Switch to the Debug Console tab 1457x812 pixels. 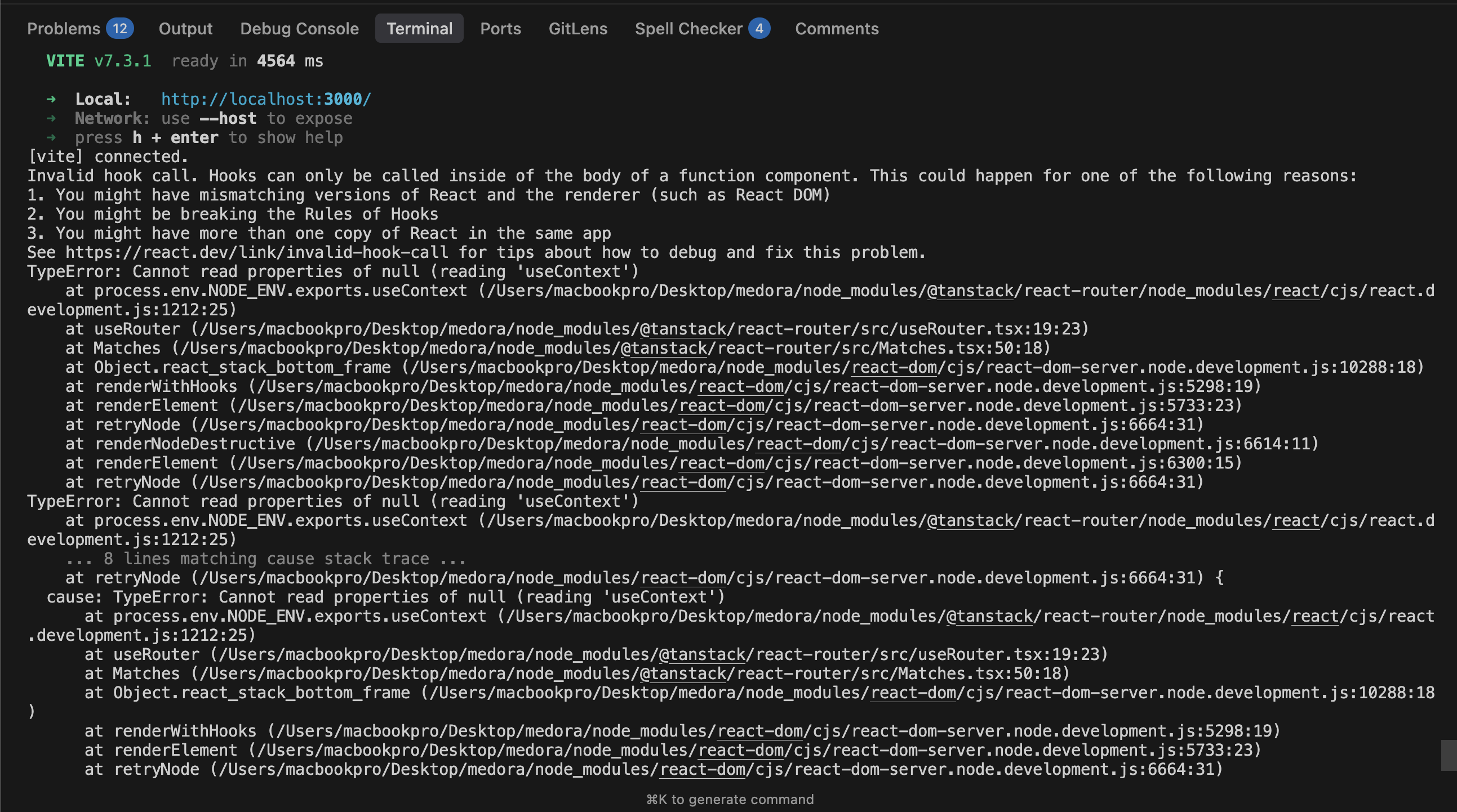click(299, 28)
